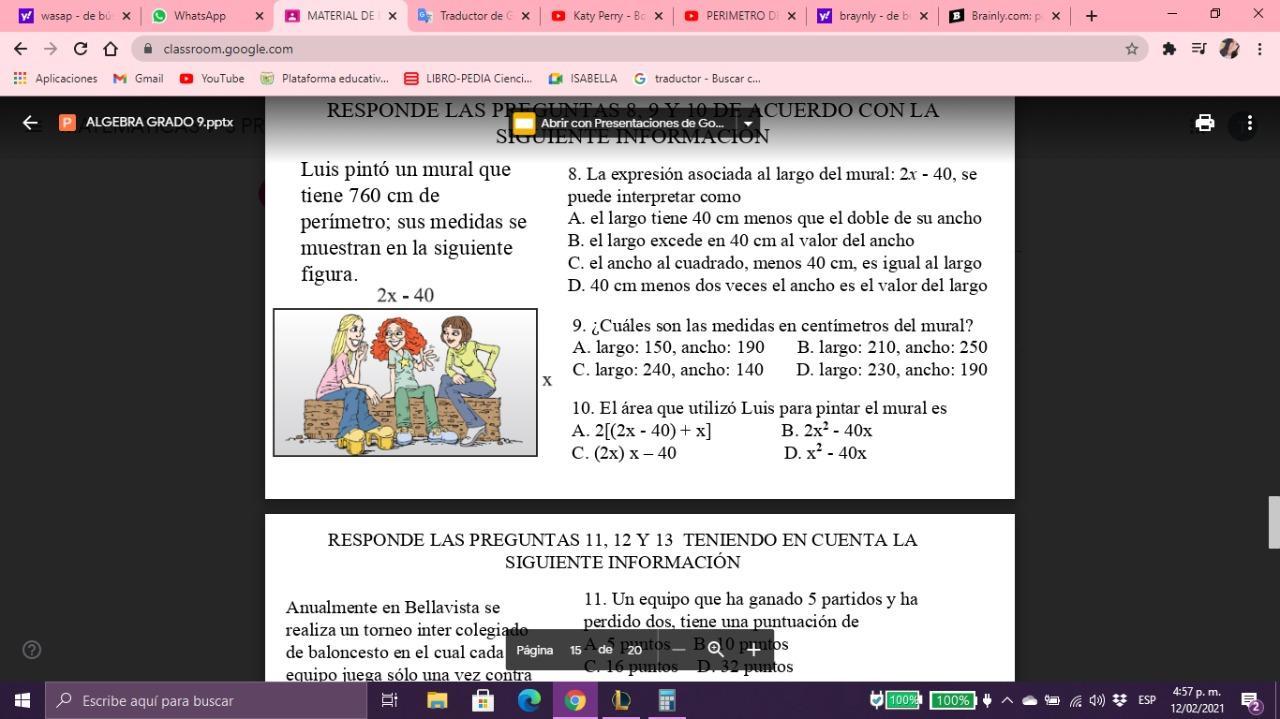The height and width of the screenshot is (719, 1280).
Task: Click the Chrome icon in the taskbar
Action: [575, 700]
